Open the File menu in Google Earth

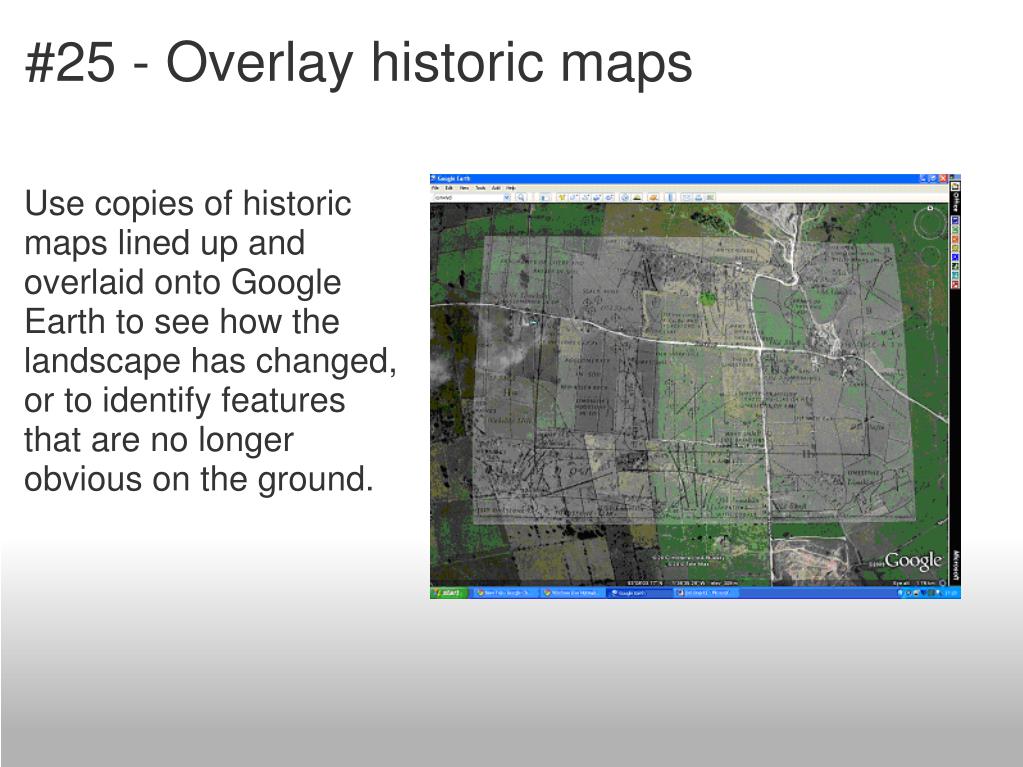point(435,188)
